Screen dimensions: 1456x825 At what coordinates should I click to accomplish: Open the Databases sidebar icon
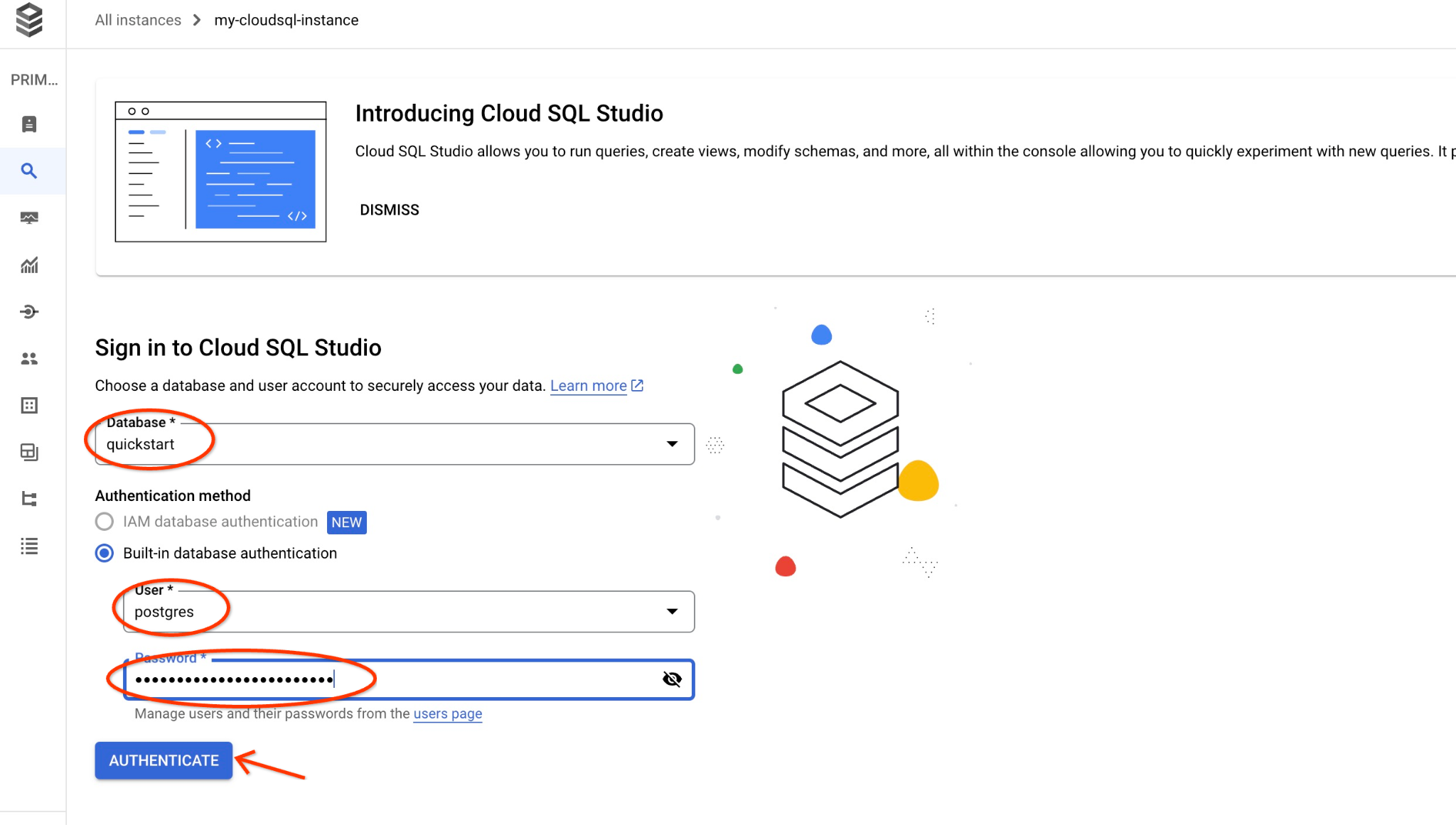pyautogui.click(x=29, y=406)
